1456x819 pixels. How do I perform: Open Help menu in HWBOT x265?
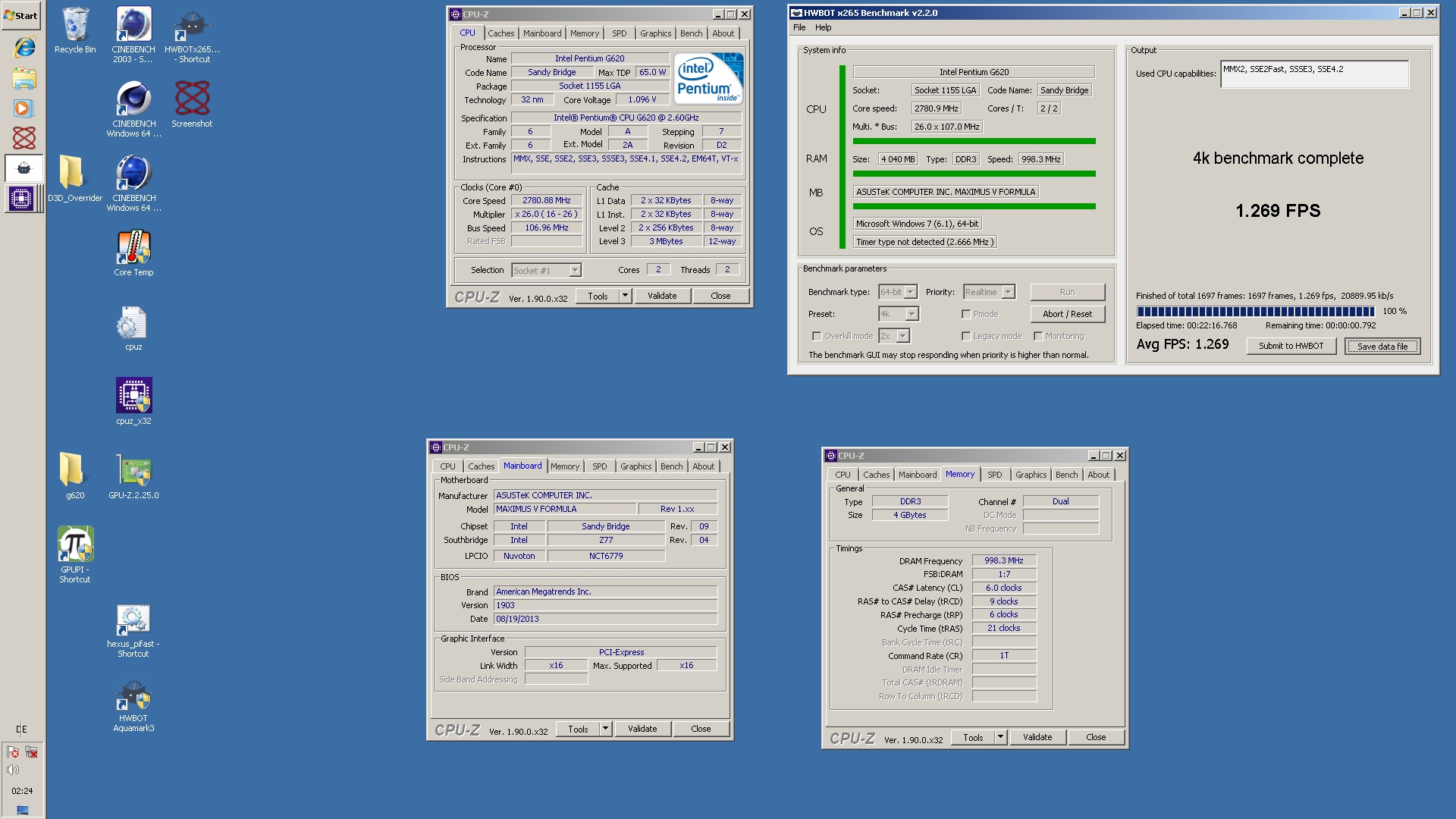point(823,27)
